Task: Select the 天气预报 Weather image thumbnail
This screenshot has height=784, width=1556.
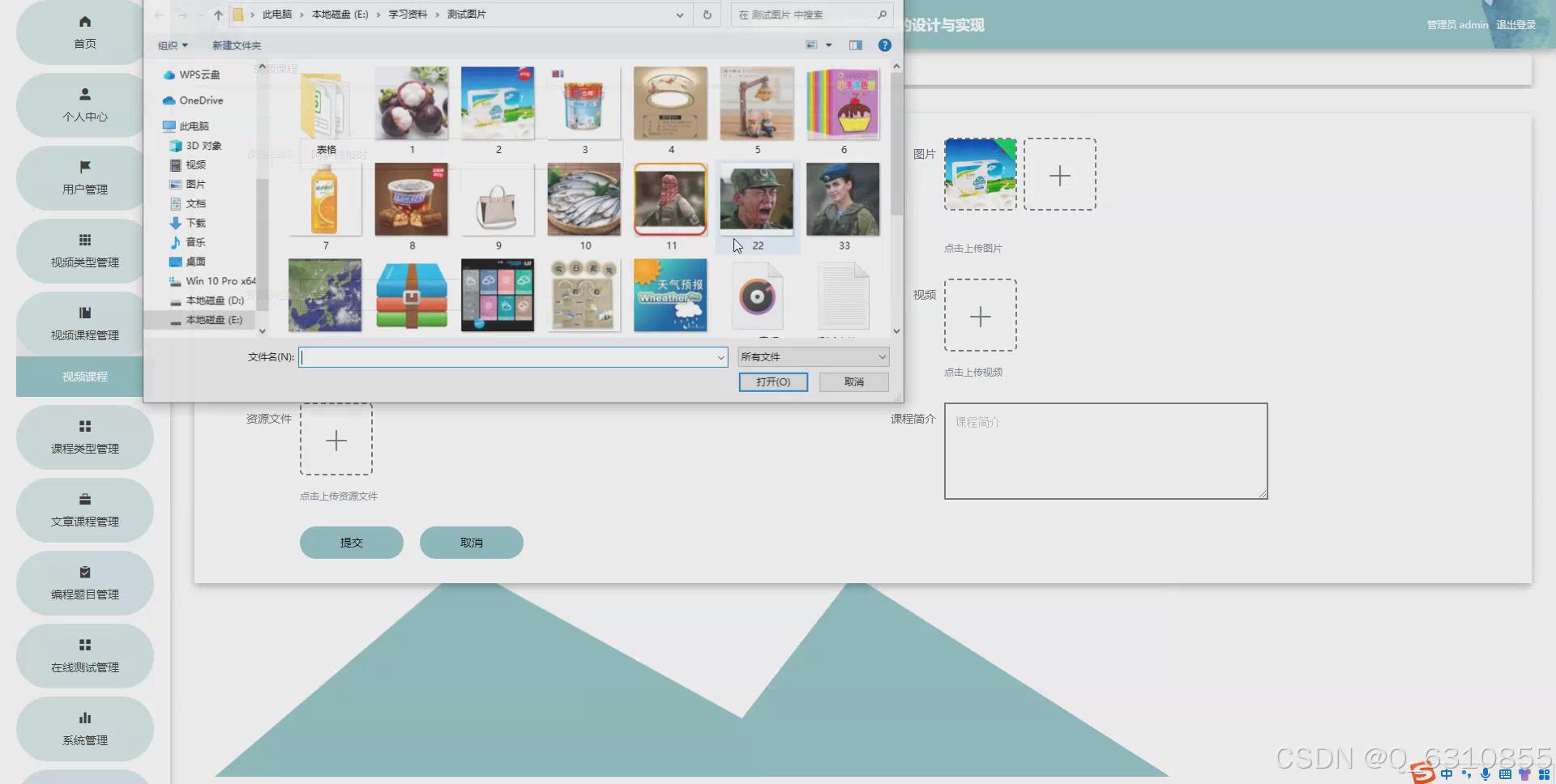Action: point(670,296)
